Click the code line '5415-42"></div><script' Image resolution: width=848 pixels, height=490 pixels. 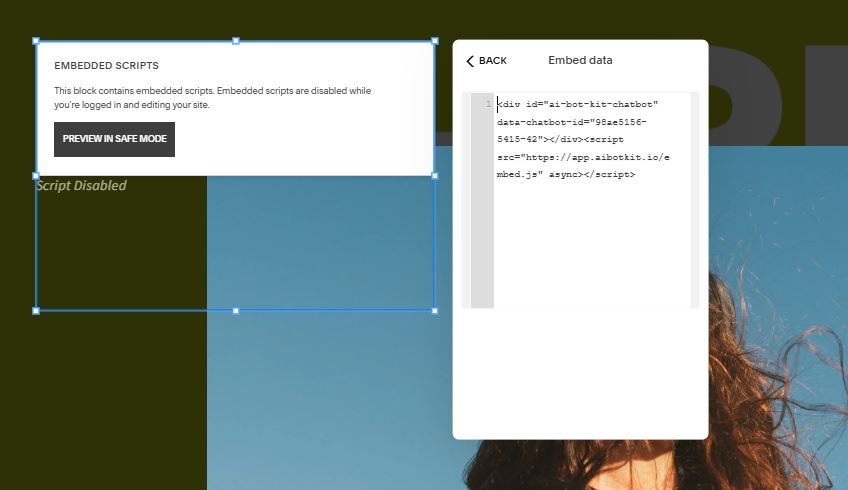pyautogui.click(x=560, y=140)
